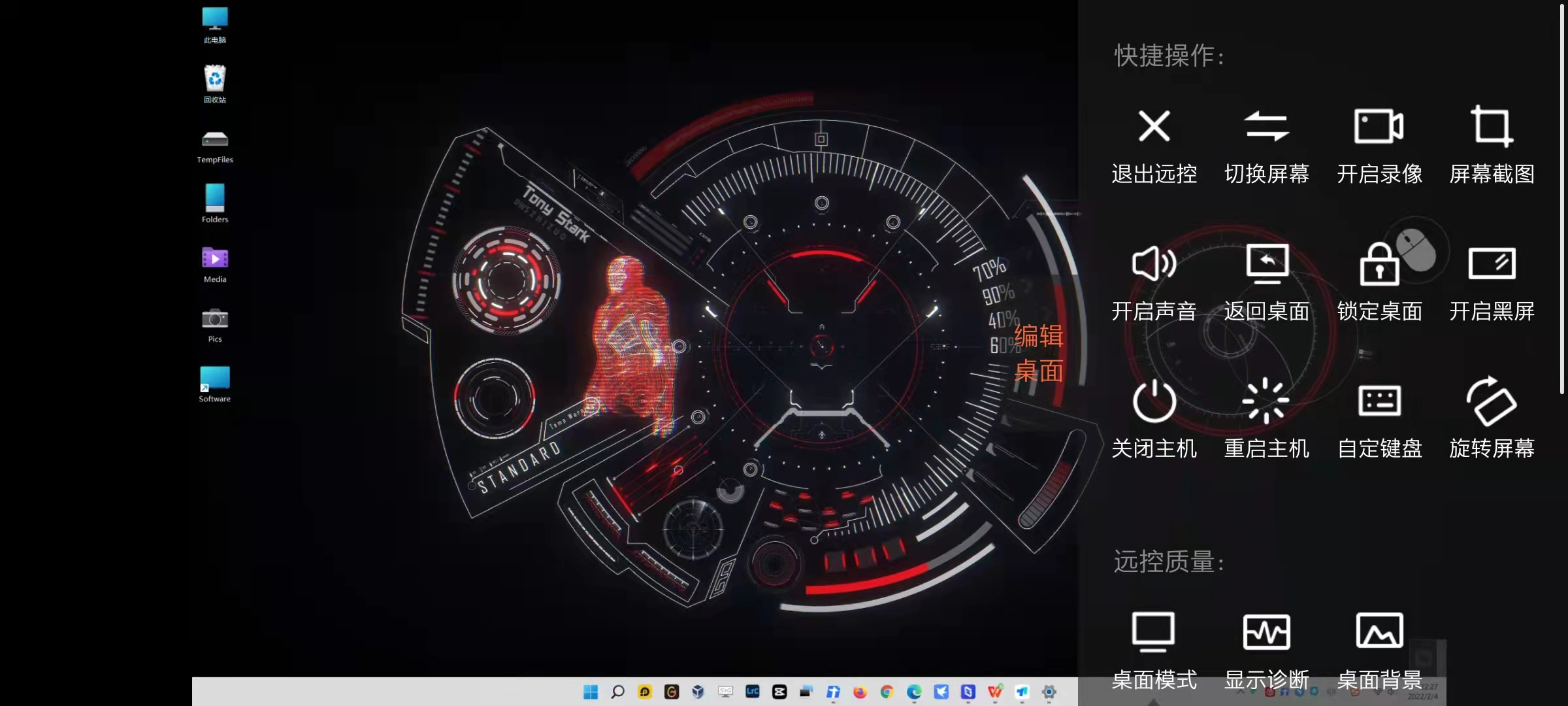Viewport: 1568px width, 706px height.
Task: Rotate the screen with 旋转屏幕
Action: click(1492, 420)
